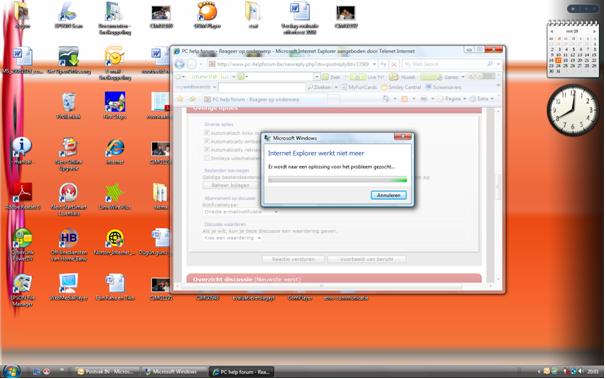Toggle the second automatic option checkbox
This screenshot has width=606, height=379.
click(207, 141)
